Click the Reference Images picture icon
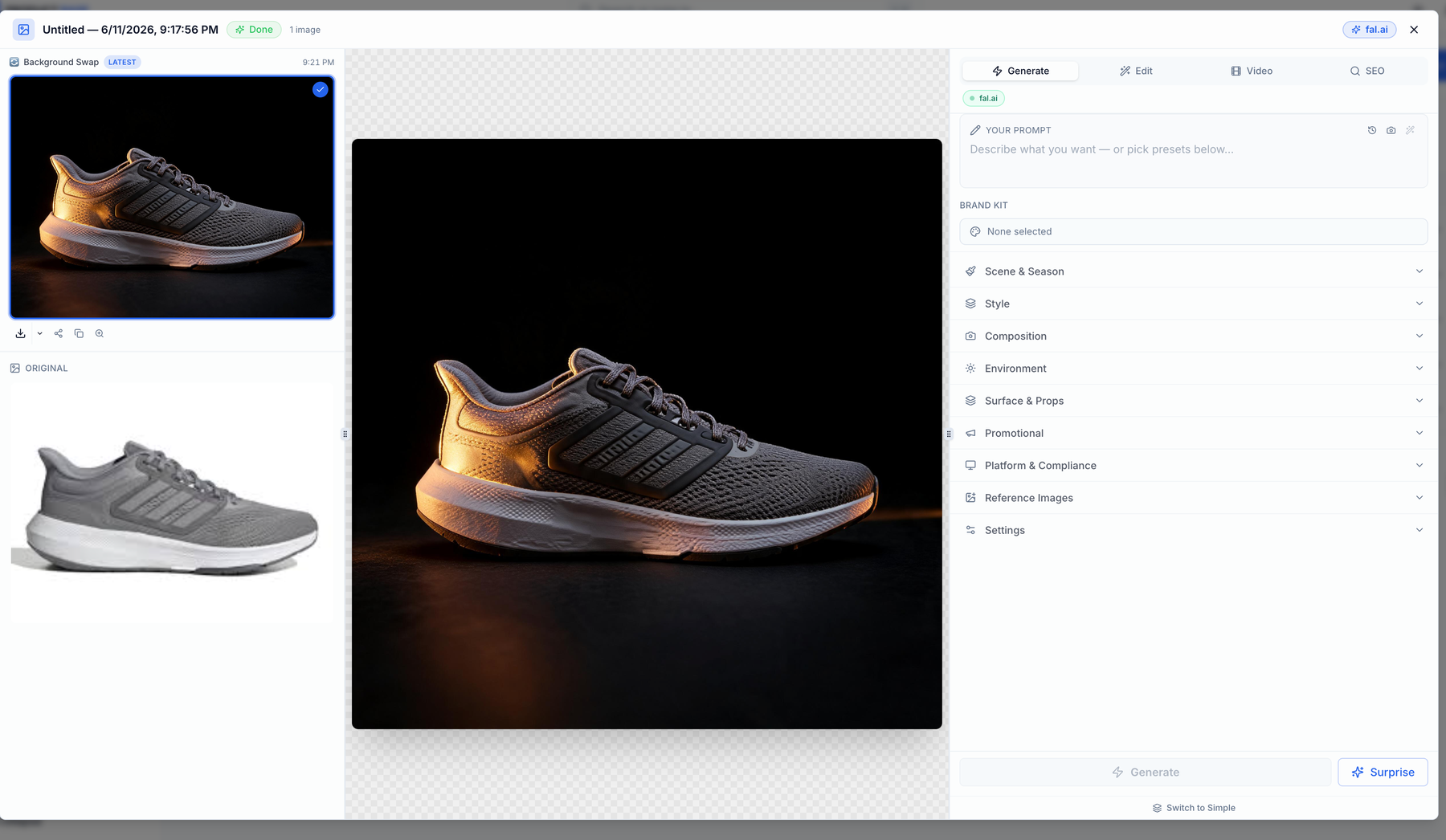This screenshot has height=840, width=1446. pos(970,498)
